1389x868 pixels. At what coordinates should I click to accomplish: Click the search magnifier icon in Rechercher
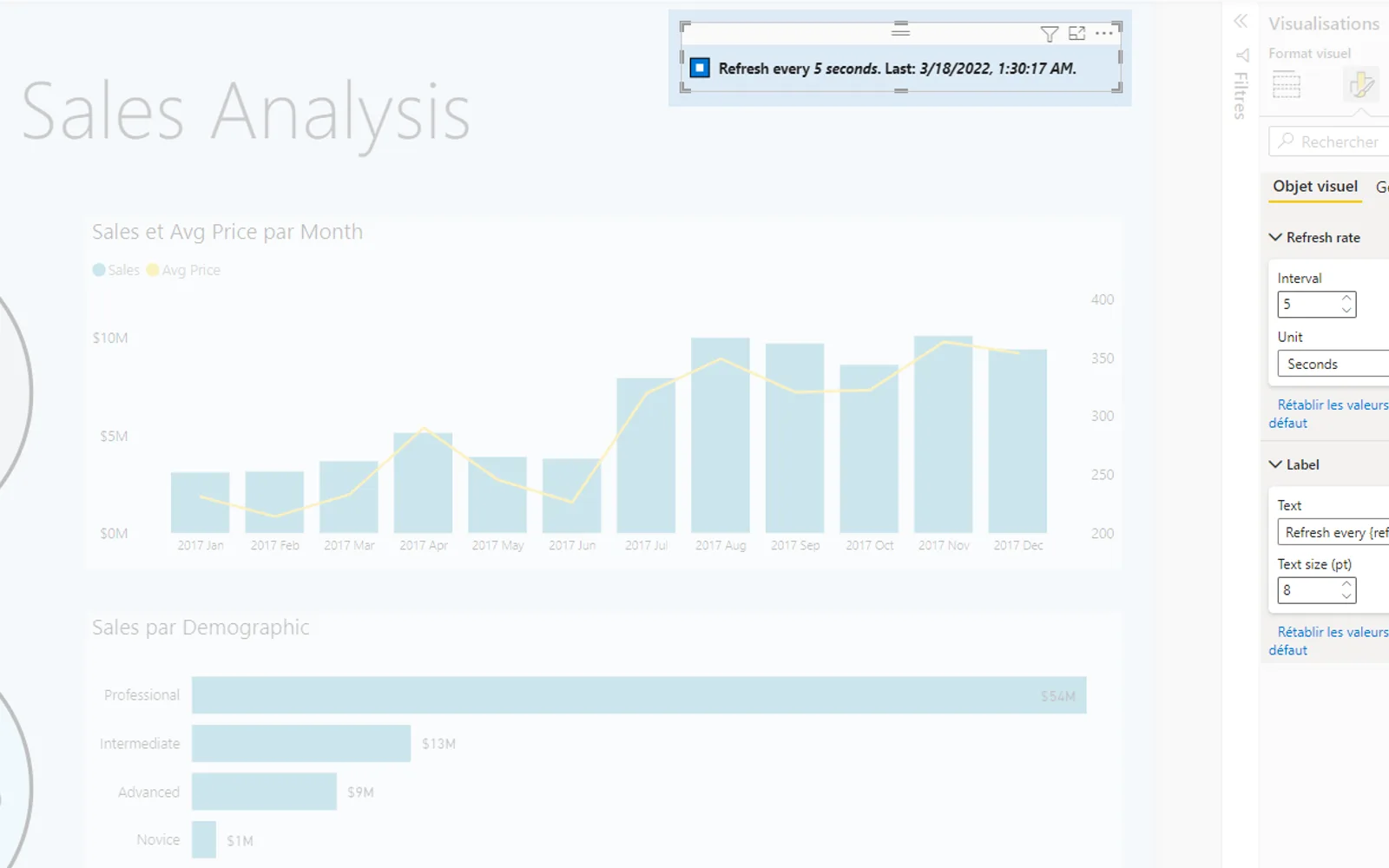pos(1286,141)
